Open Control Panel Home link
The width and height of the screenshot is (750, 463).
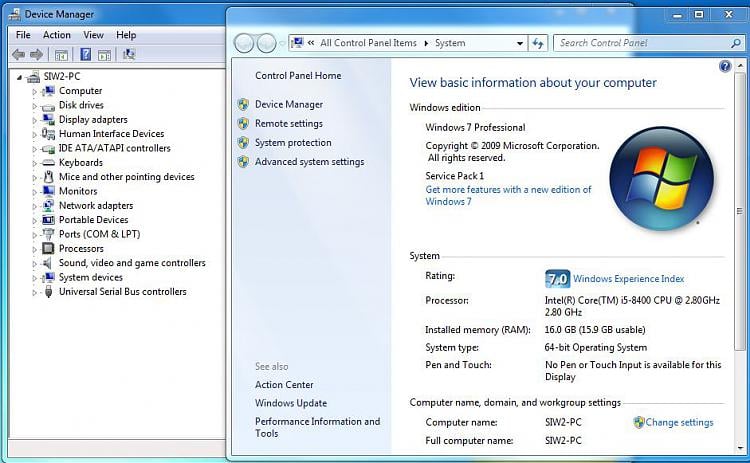298,76
